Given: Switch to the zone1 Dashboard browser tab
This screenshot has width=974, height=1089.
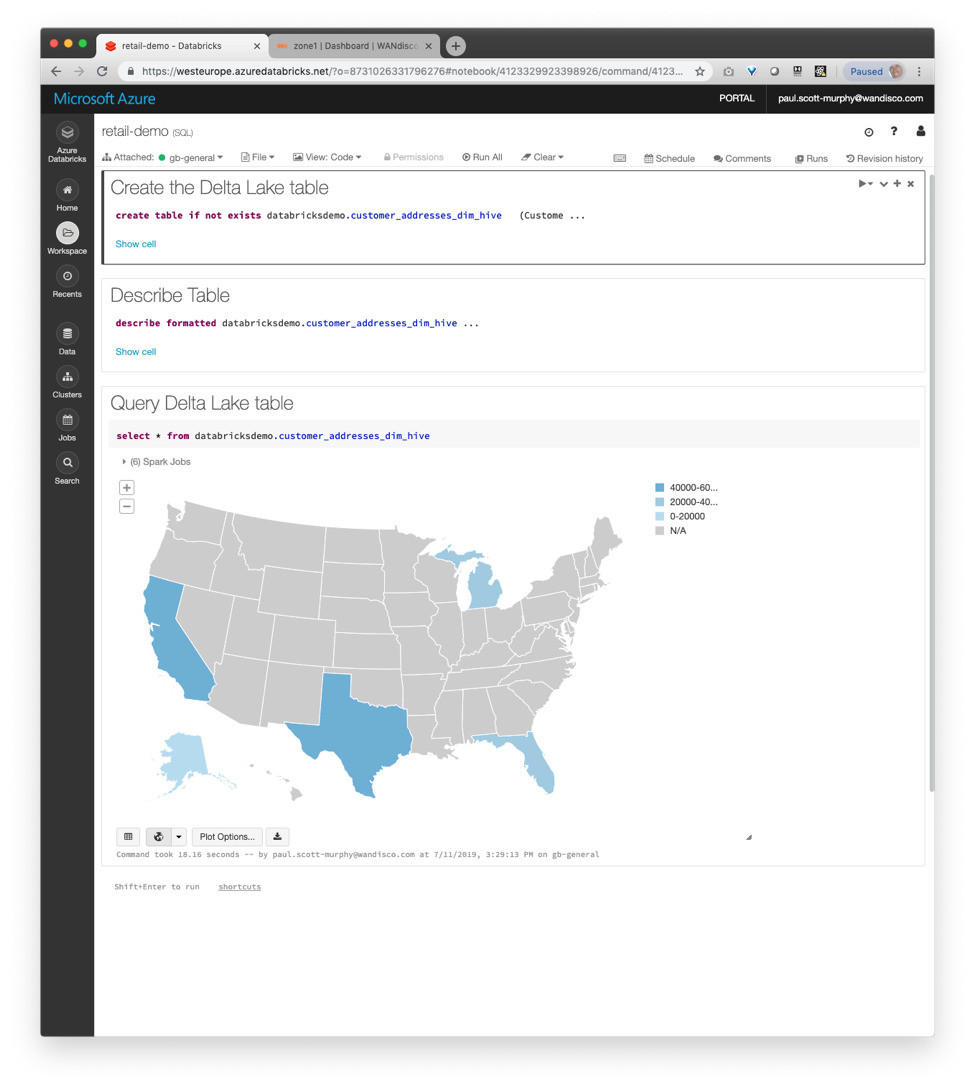Looking at the screenshot, I should (353, 46).
